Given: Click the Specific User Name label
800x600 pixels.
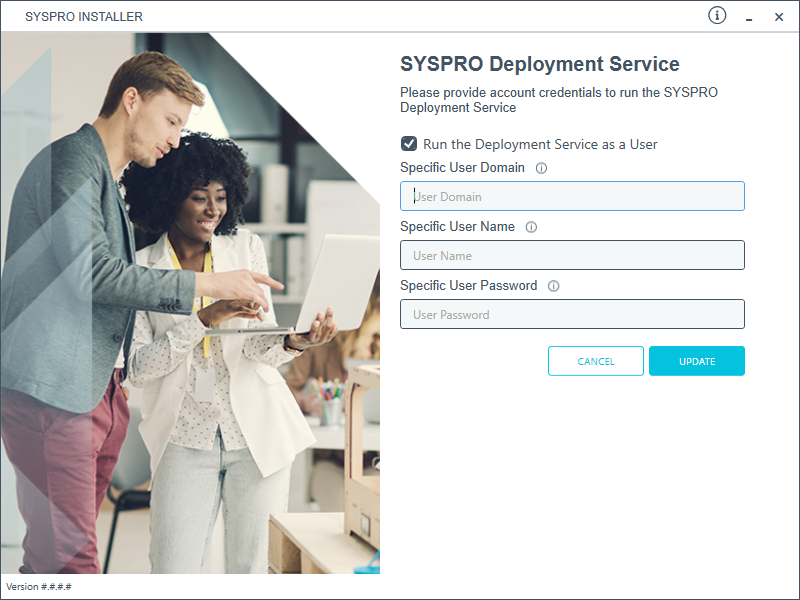Looking at the screenshot, I should point(457,227).
